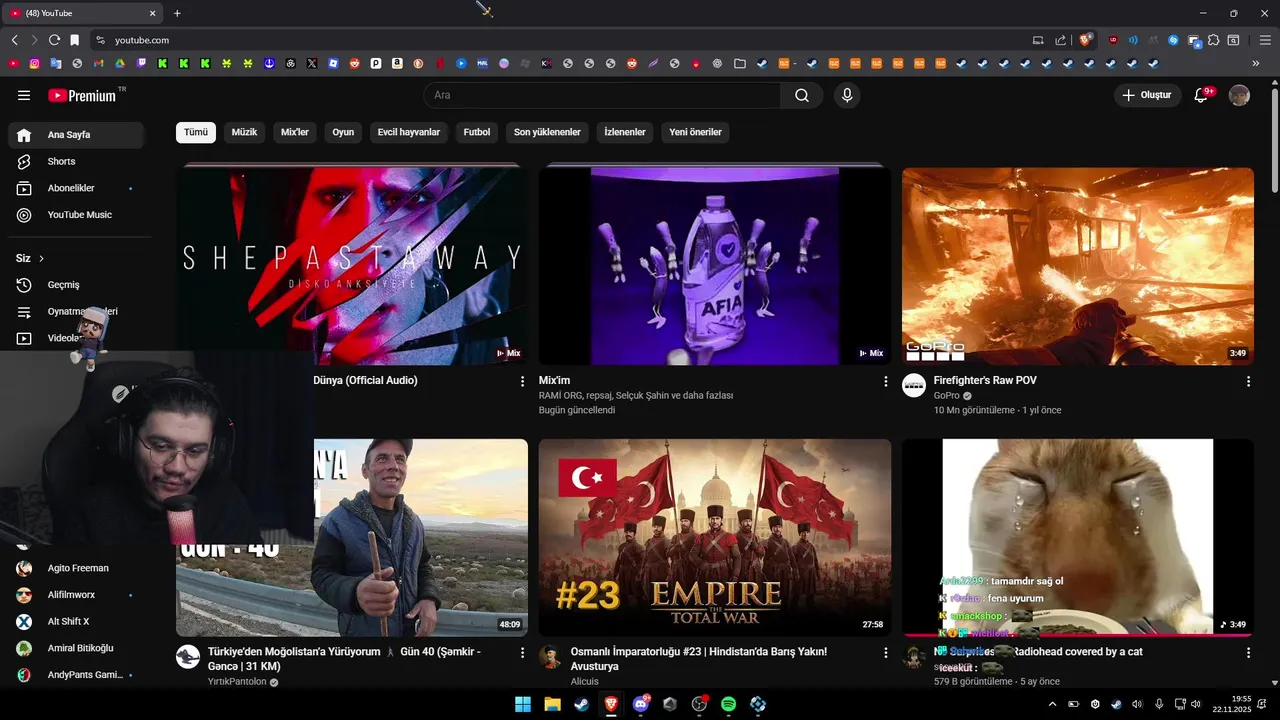Focus the Ara search field
The width and height of the screenshot is (1280, 720).
(602, 95)
